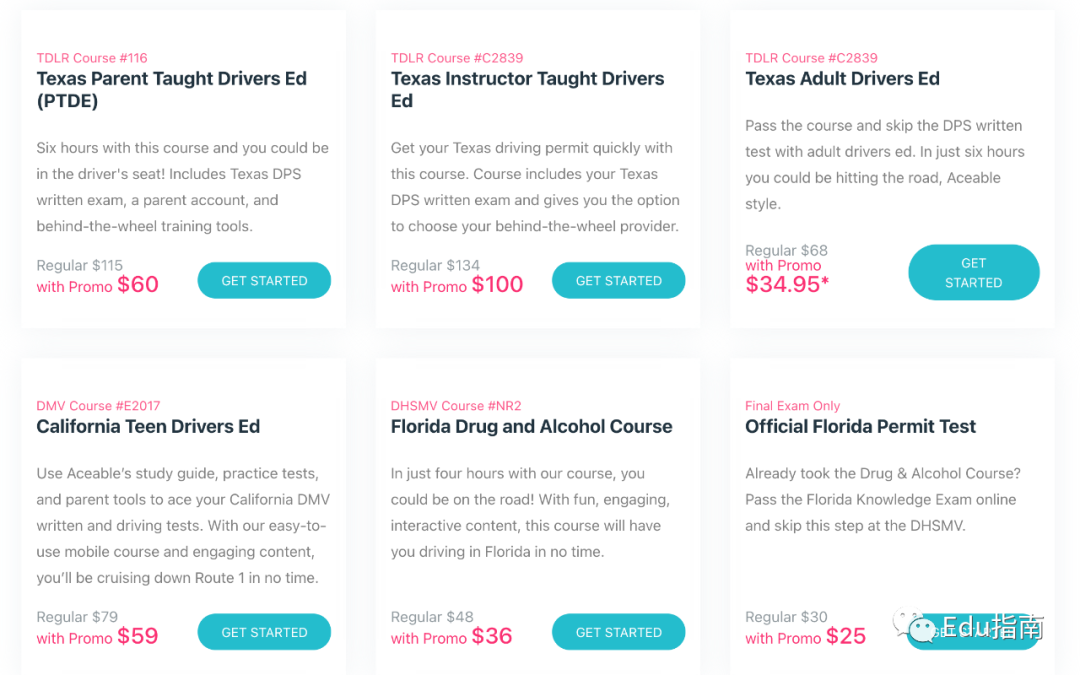Open the Texas Instructor Taught Drivers Ed heading

528,90
